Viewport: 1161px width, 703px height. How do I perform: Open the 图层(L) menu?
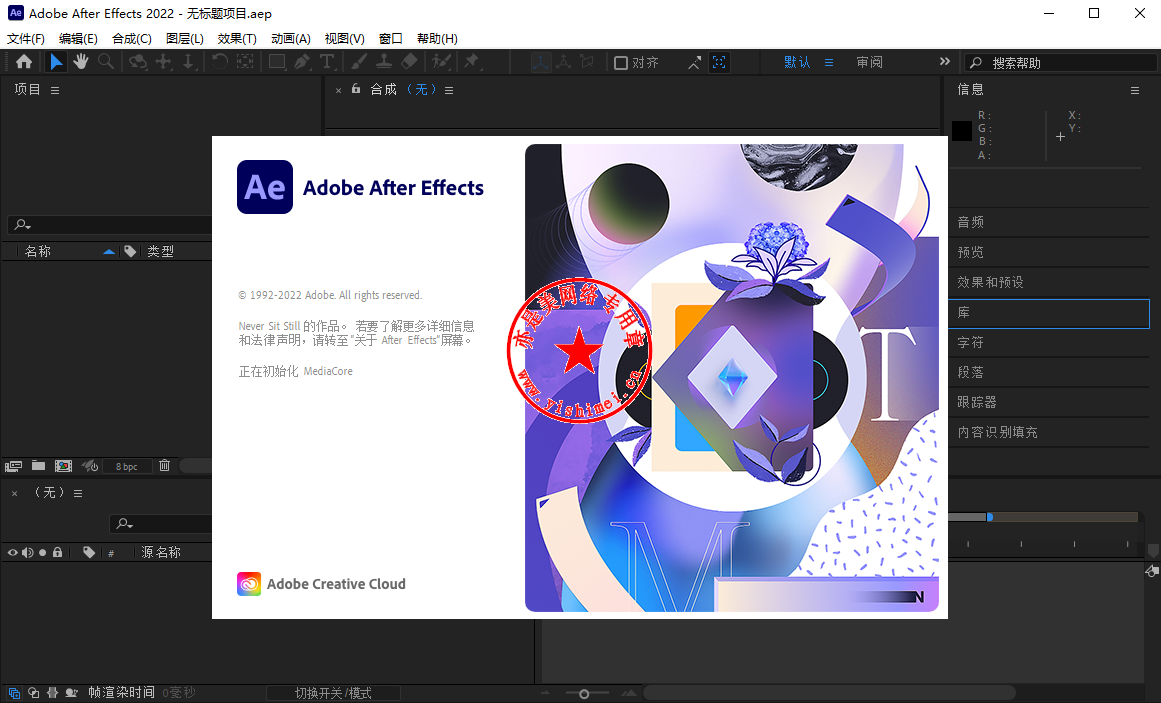[184, 39]
